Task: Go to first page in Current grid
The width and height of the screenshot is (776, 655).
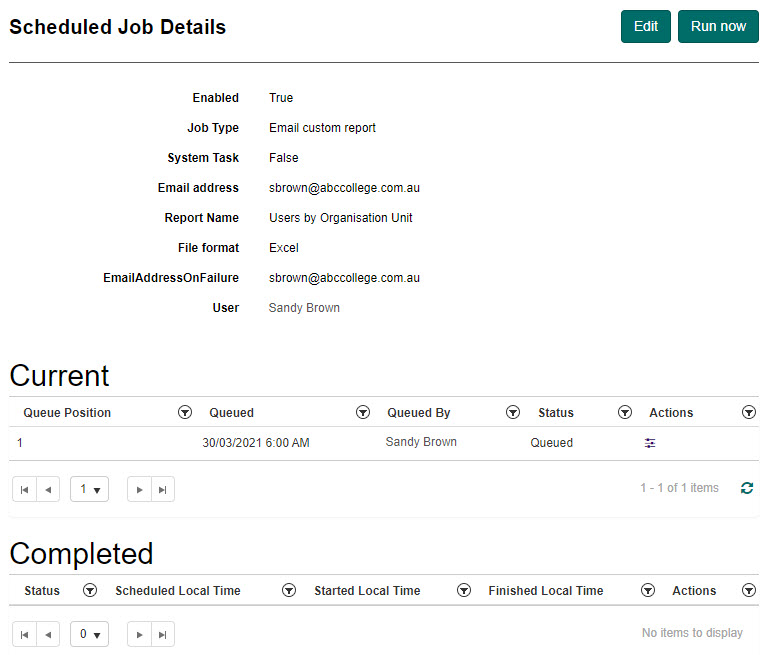Action: click(x=24, y=489)
